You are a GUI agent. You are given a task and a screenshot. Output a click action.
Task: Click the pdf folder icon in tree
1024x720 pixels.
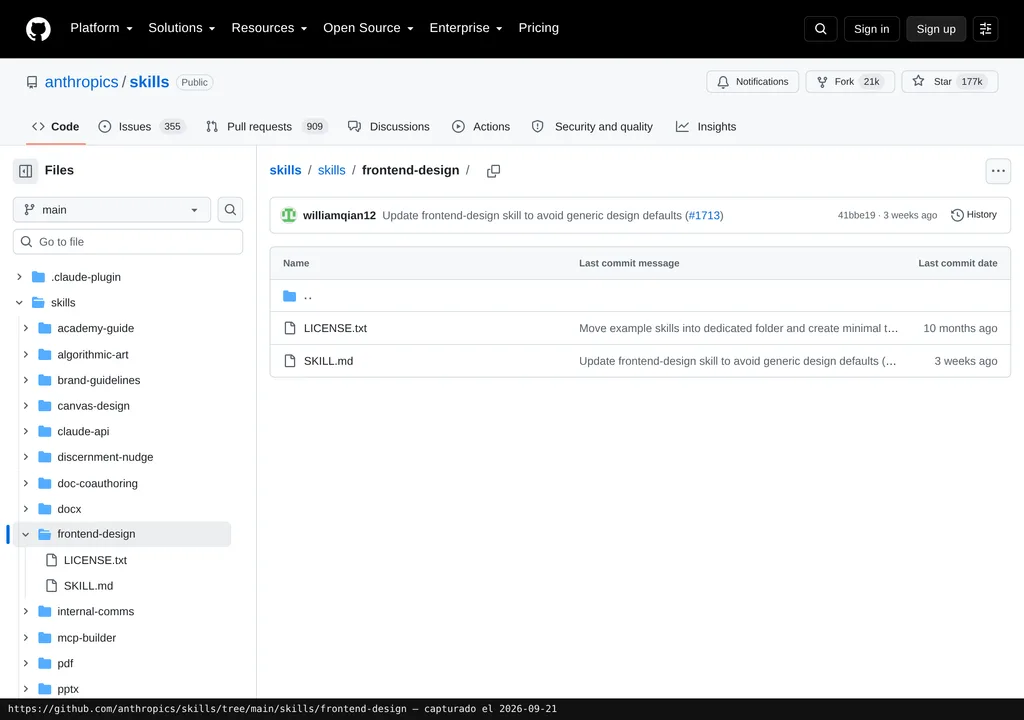click(44, 663)
